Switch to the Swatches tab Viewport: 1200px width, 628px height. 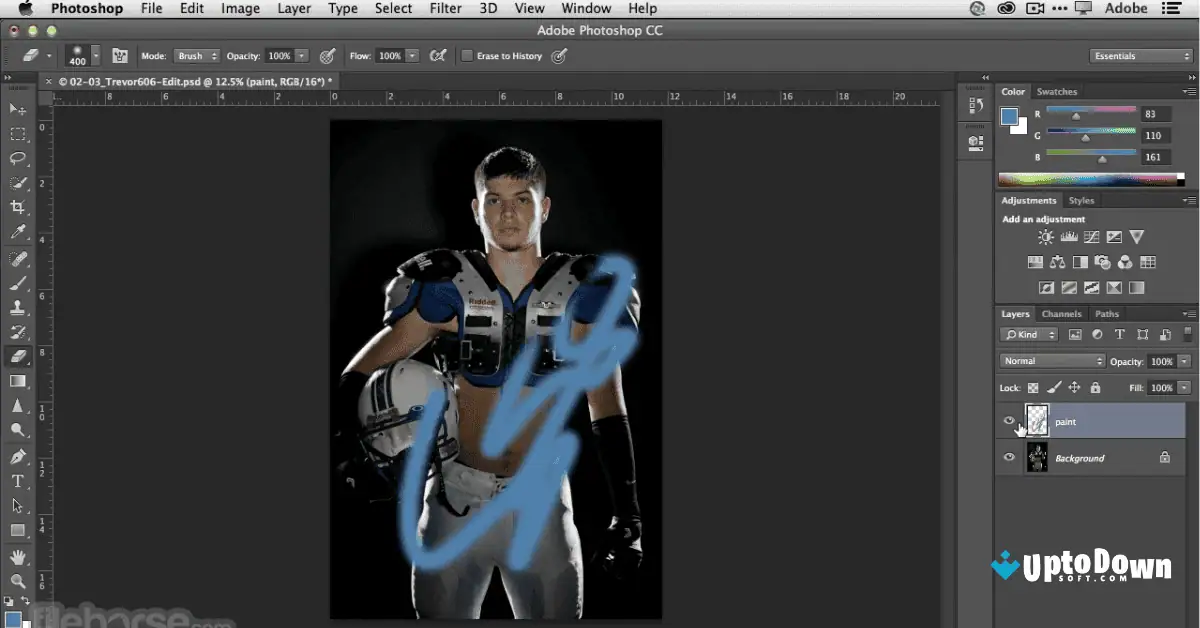tap(1057, 91)
